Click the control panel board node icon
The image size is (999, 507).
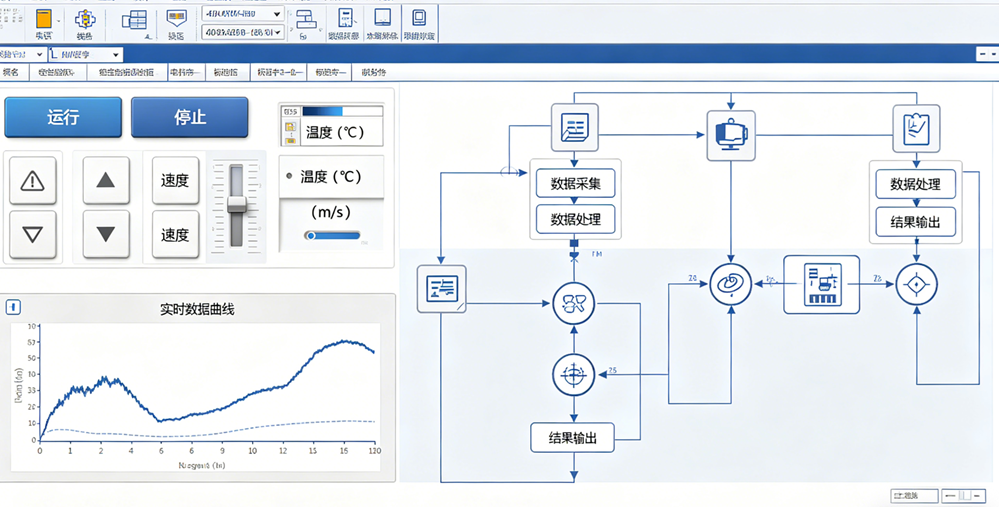point(820,283)
